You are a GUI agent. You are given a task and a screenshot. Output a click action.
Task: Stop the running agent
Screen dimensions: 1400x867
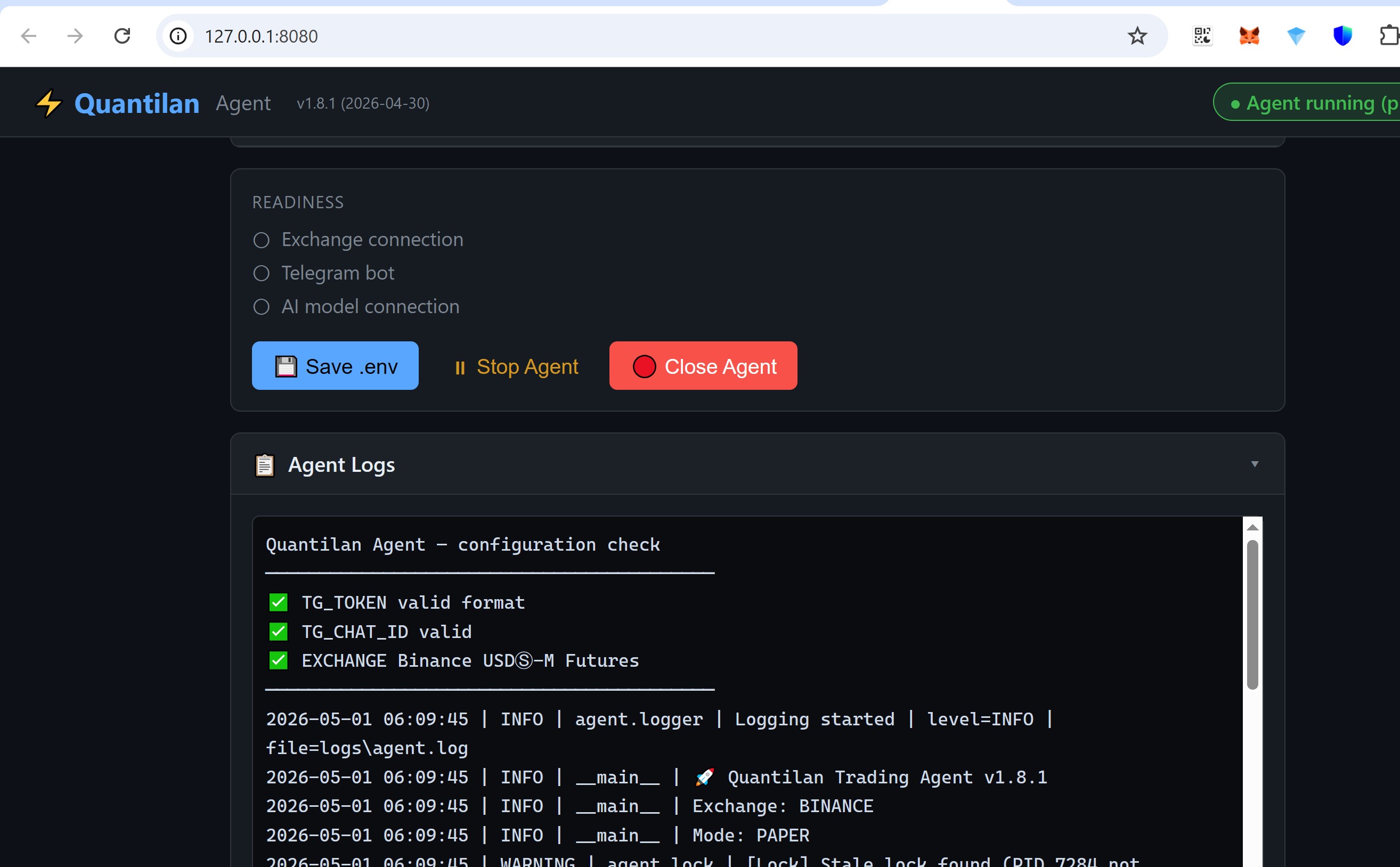point(516,366)
